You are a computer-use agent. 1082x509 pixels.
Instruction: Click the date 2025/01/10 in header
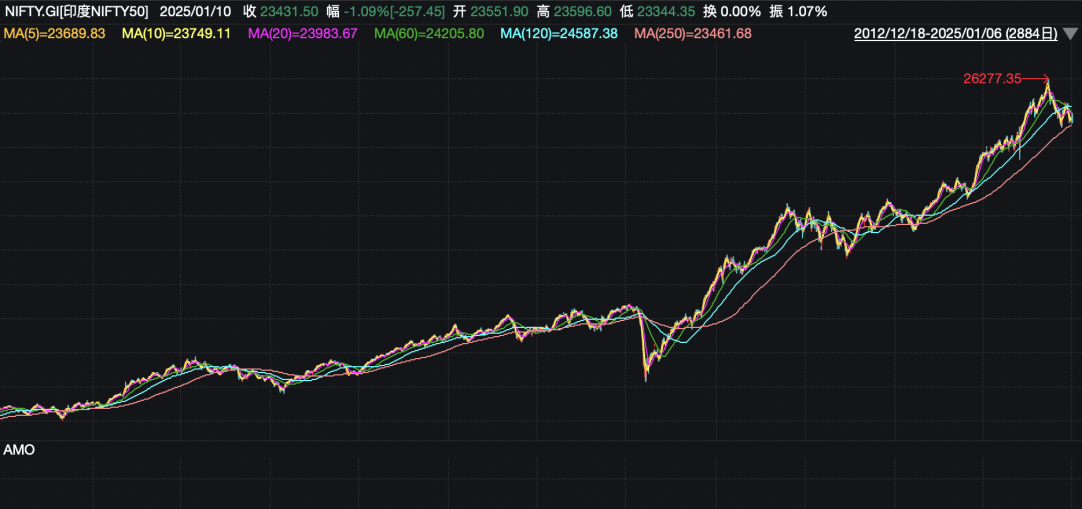point(197,12)
